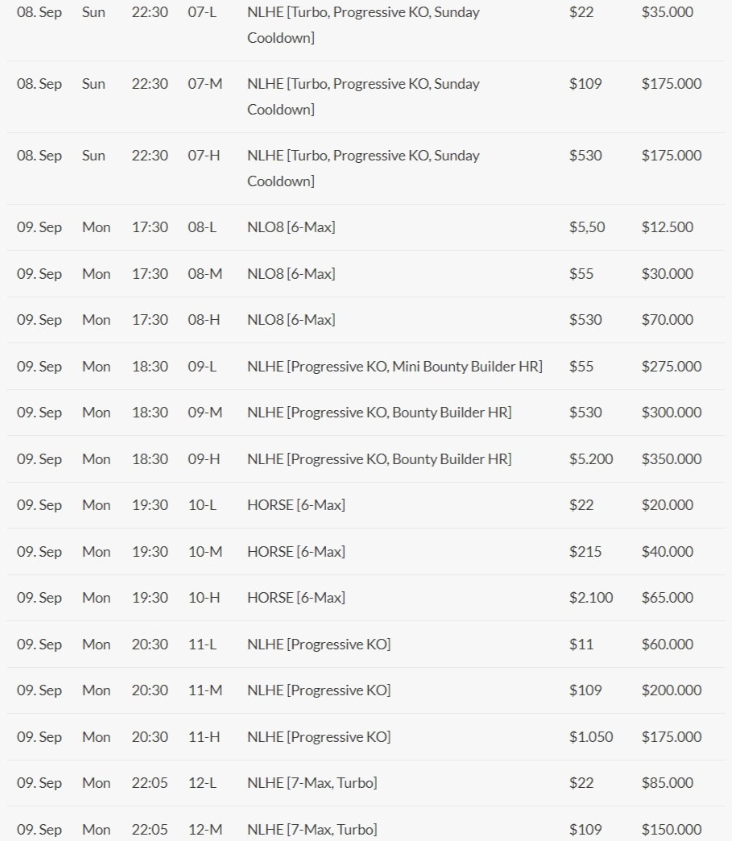
Task: Select event code 12-L
Action: coord(202,783)
